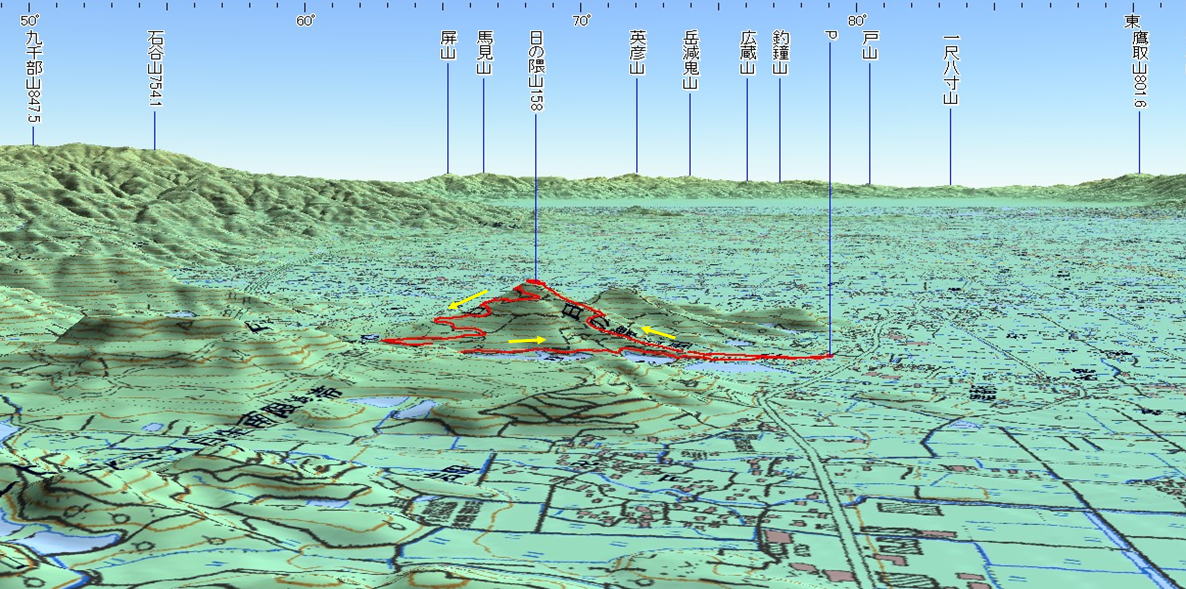Click the P parking marker label
This screenshot has height=589, width=1186.
point(830,35)
